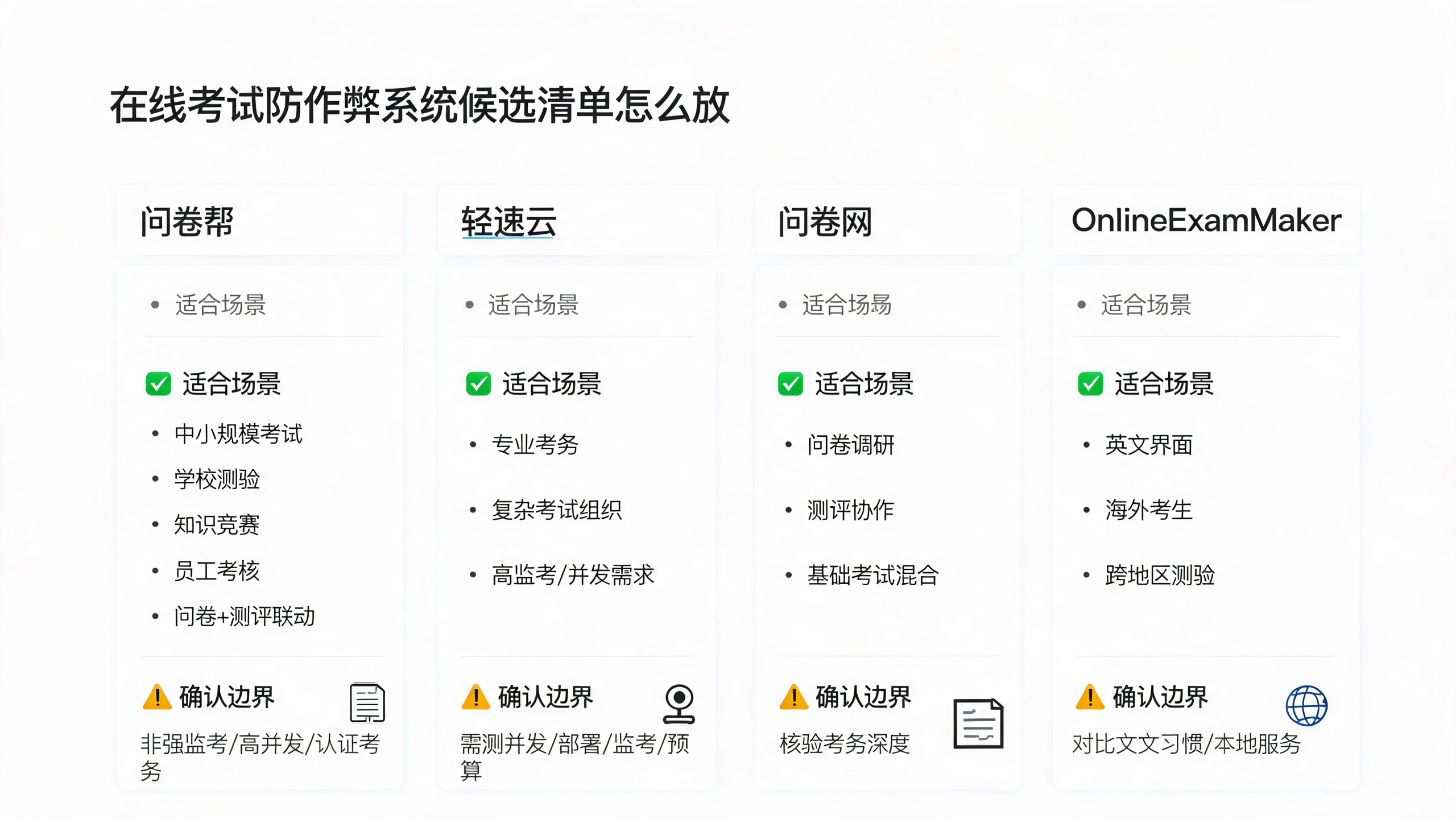Click the 确认边界 heading in the 问卷网 card

[863, 697]
